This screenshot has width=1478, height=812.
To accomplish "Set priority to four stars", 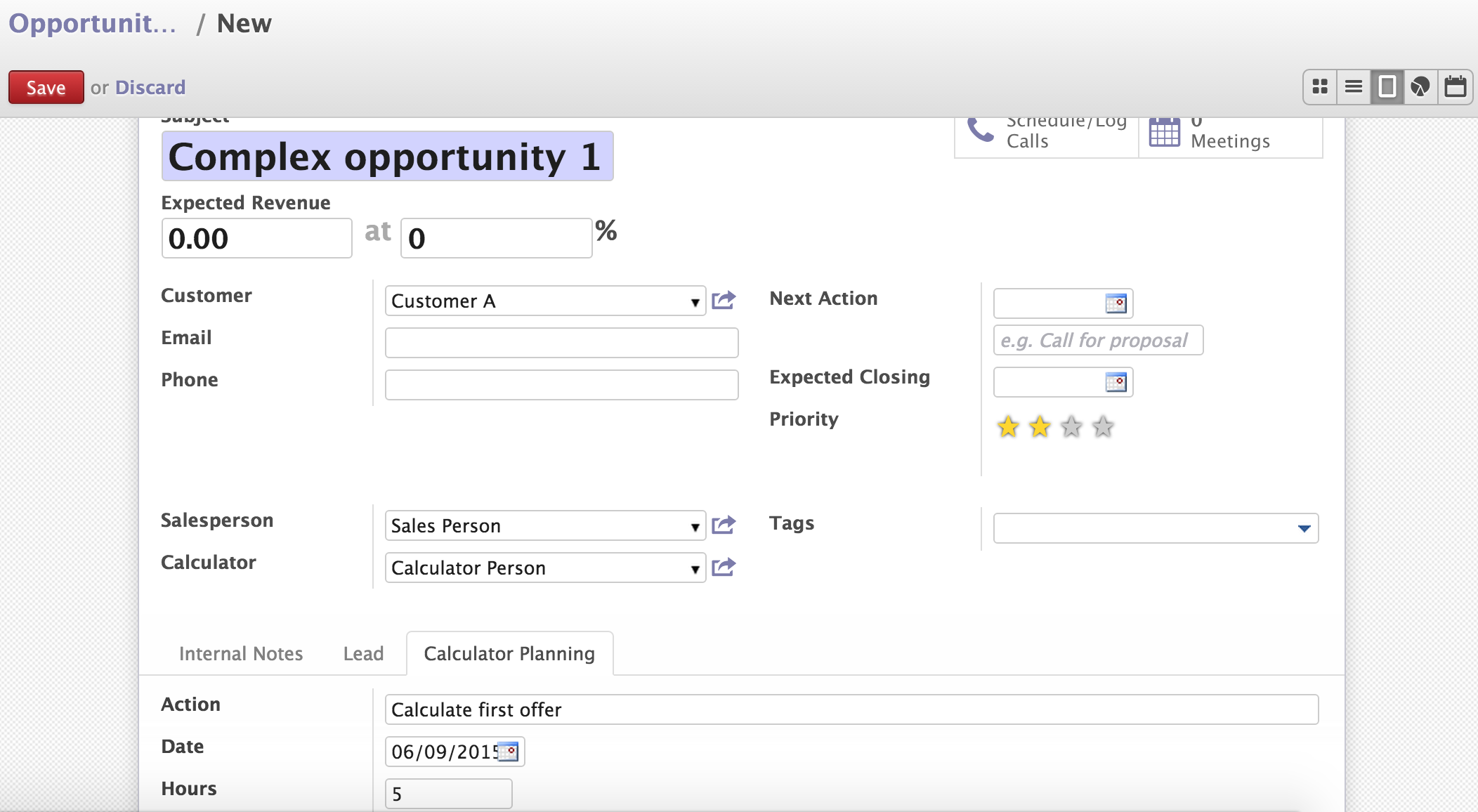I will coord(1103,426).
